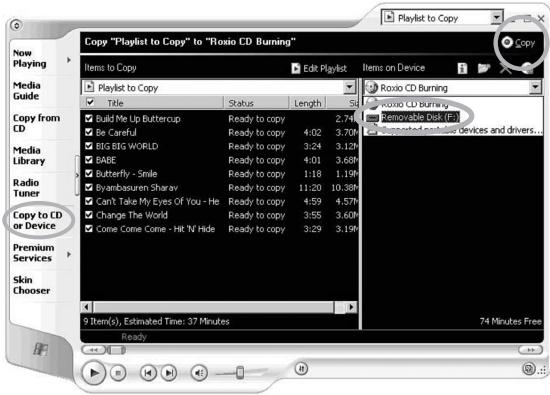550x395 pixels.
Task: Click the delete X icon in Items on Device
Action: [x=505, y=68]
